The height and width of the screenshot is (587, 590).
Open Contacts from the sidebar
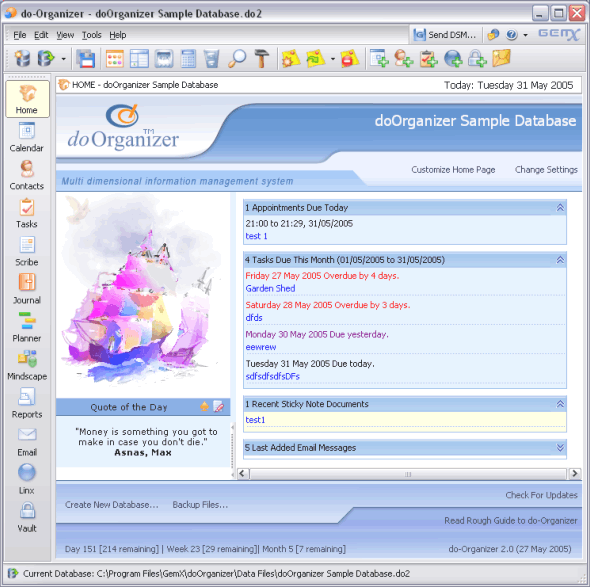tap(27, 175)
